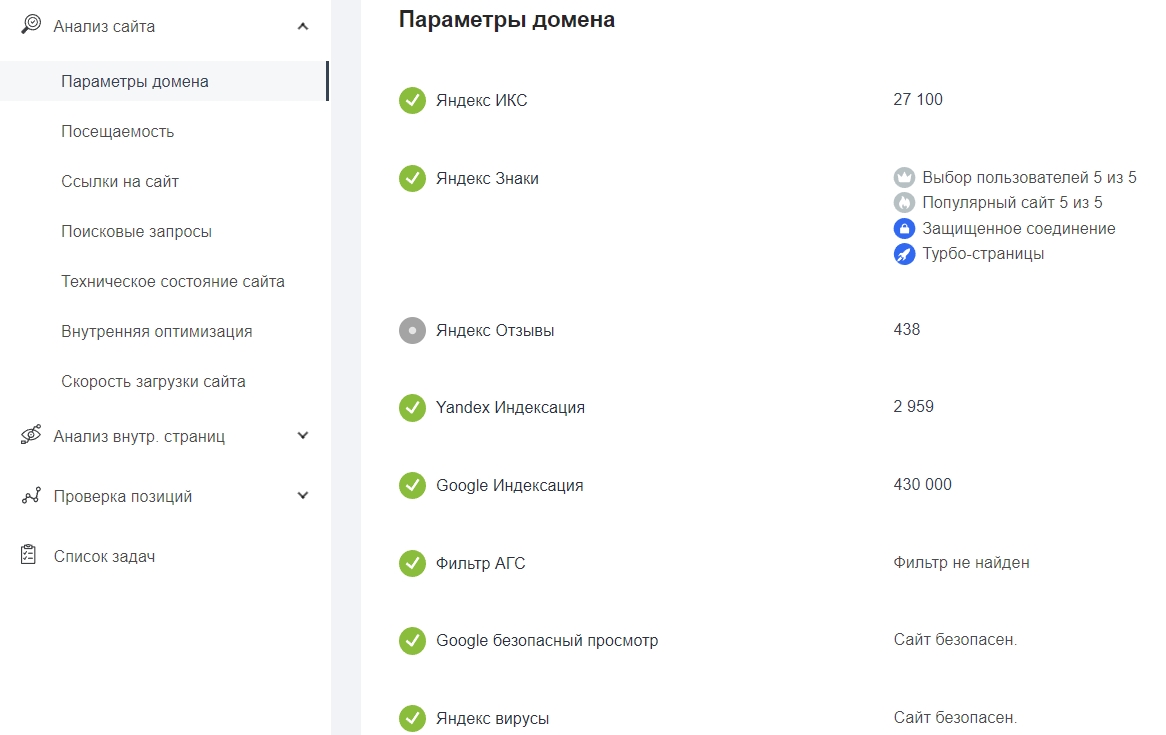The height and width of the screenshot is (735, 1166).
Task: Toggle the green check next to Фильтр АГС
Action: (x=412, y=563)
